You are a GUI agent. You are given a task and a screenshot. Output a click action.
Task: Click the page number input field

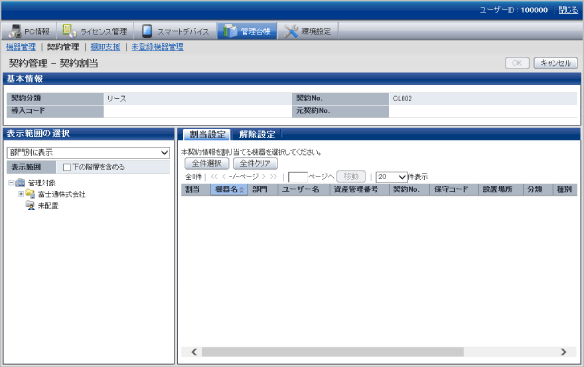point(298,177)
